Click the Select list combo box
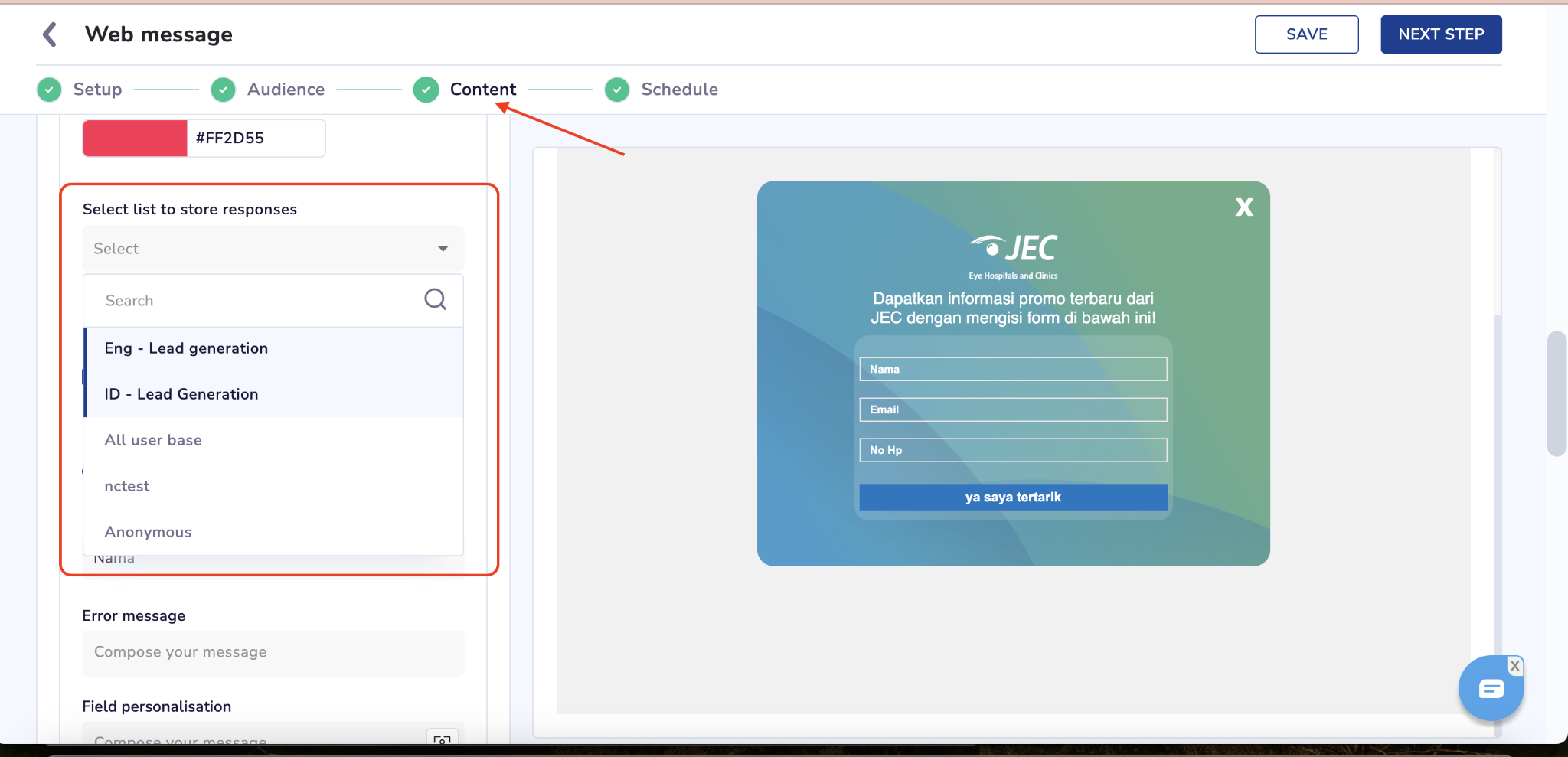The image size is (1568, 757). 273,249
